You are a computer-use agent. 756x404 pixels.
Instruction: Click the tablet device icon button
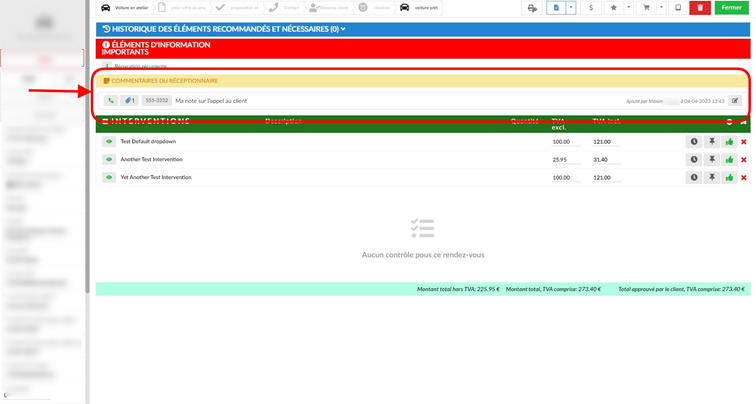[x=678, y=8]
